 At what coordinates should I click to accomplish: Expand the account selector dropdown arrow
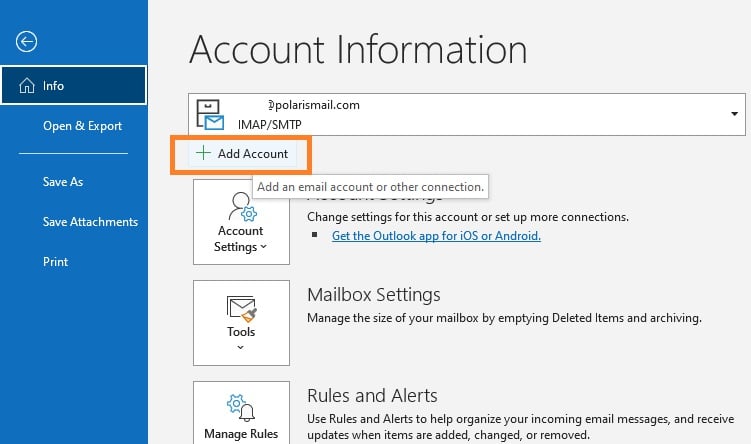point(735,114)
